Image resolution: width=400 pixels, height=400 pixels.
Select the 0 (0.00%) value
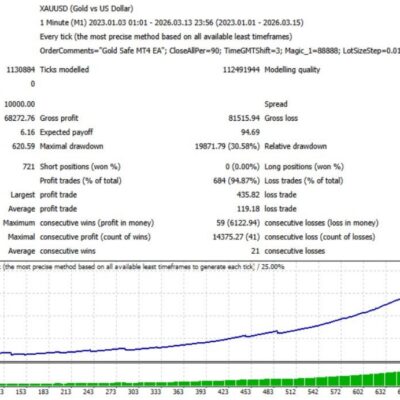[x=242, y=167]
